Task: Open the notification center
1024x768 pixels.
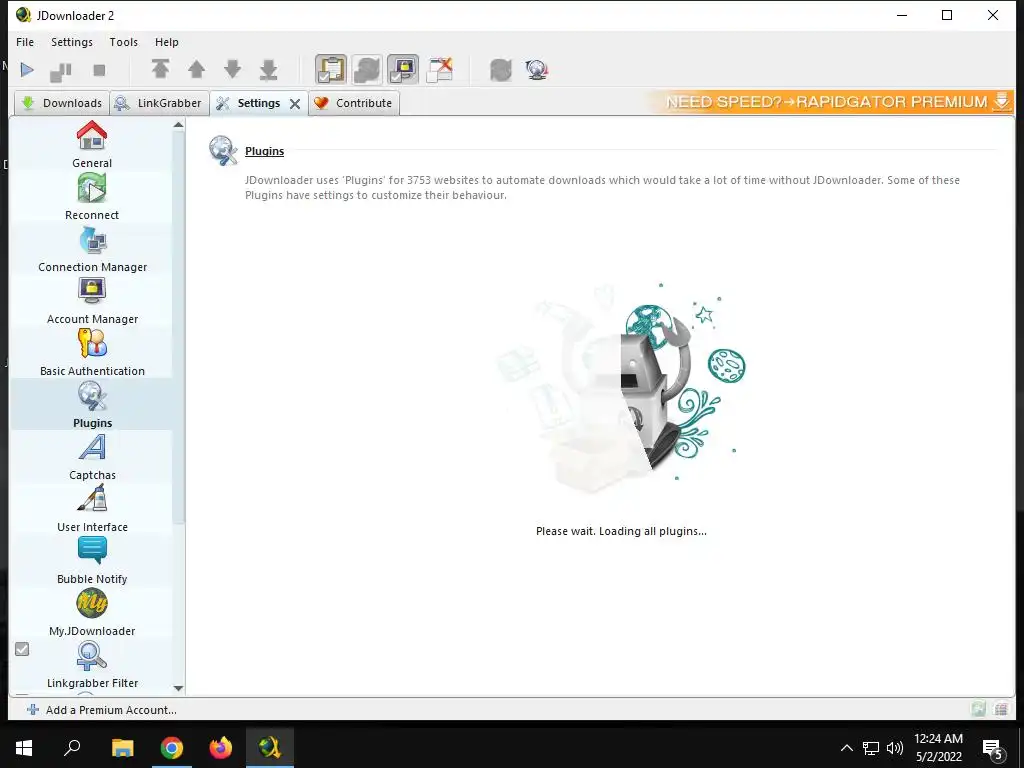Action: tap(993, 749)
